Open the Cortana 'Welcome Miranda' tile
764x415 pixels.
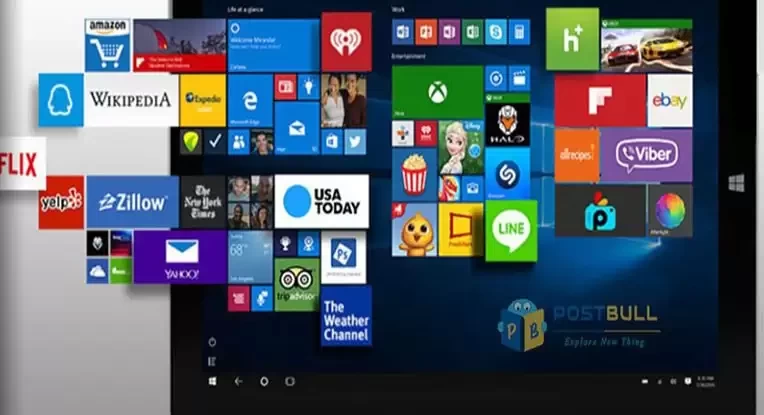pyautogui.click(x=274, y=45)
